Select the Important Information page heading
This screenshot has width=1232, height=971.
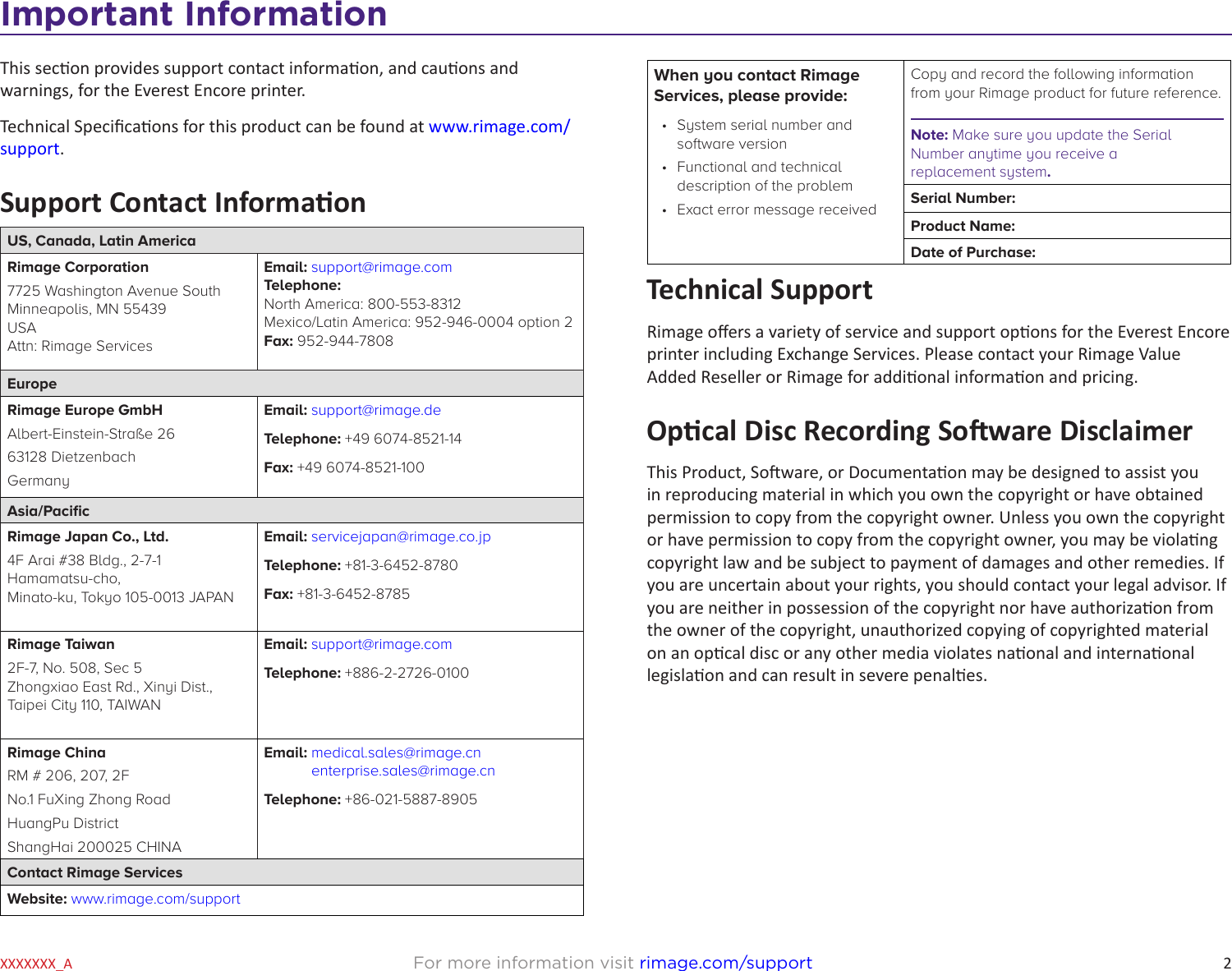click(194, 14)
